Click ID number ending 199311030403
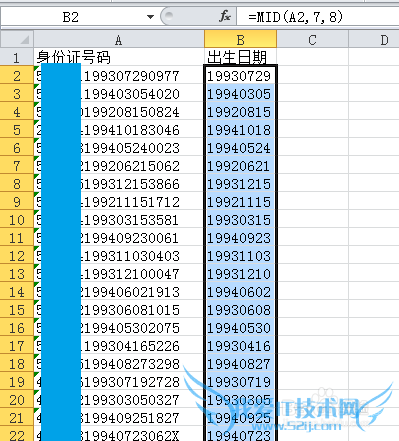This screenshot has height=441, width=399. [x=119, y=255]
